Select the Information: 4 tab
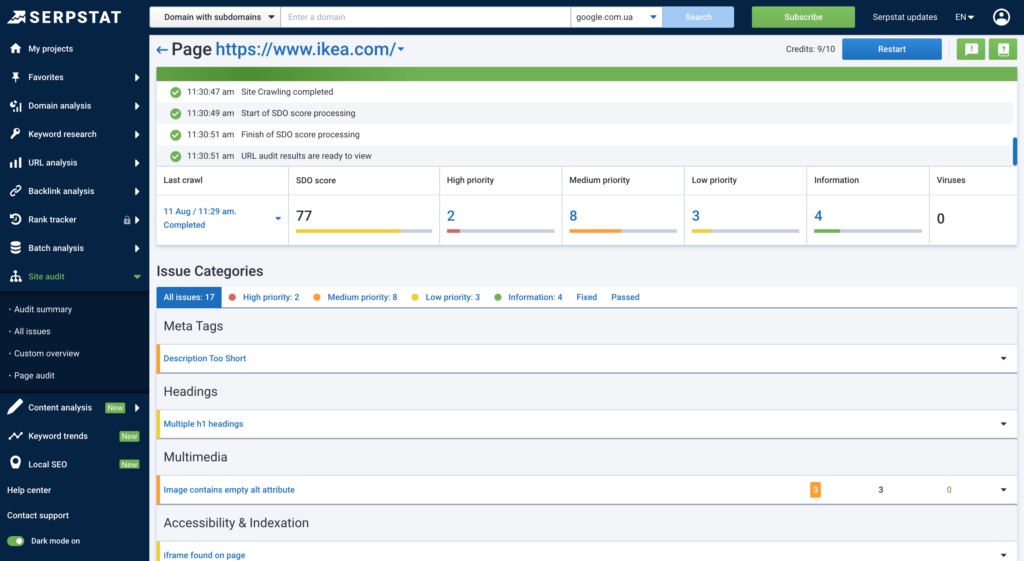The width and height of the screenshot is (1024, 561). tap(528, 297)
